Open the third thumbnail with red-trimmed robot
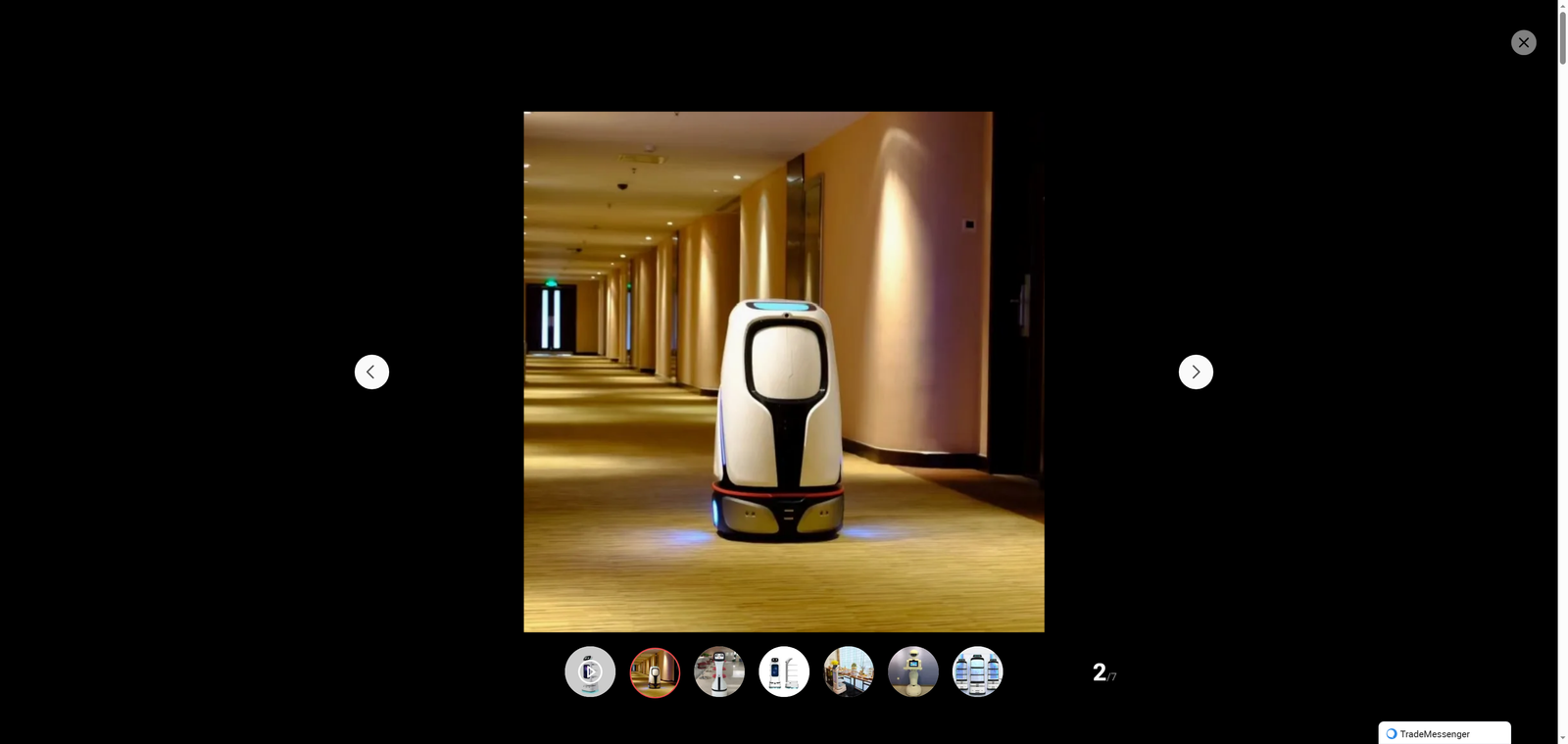 [719, 671]
